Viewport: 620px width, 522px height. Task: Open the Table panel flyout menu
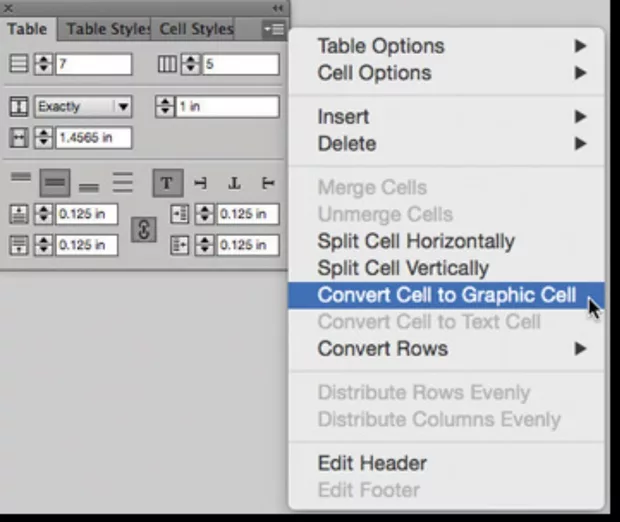[273, 29]
